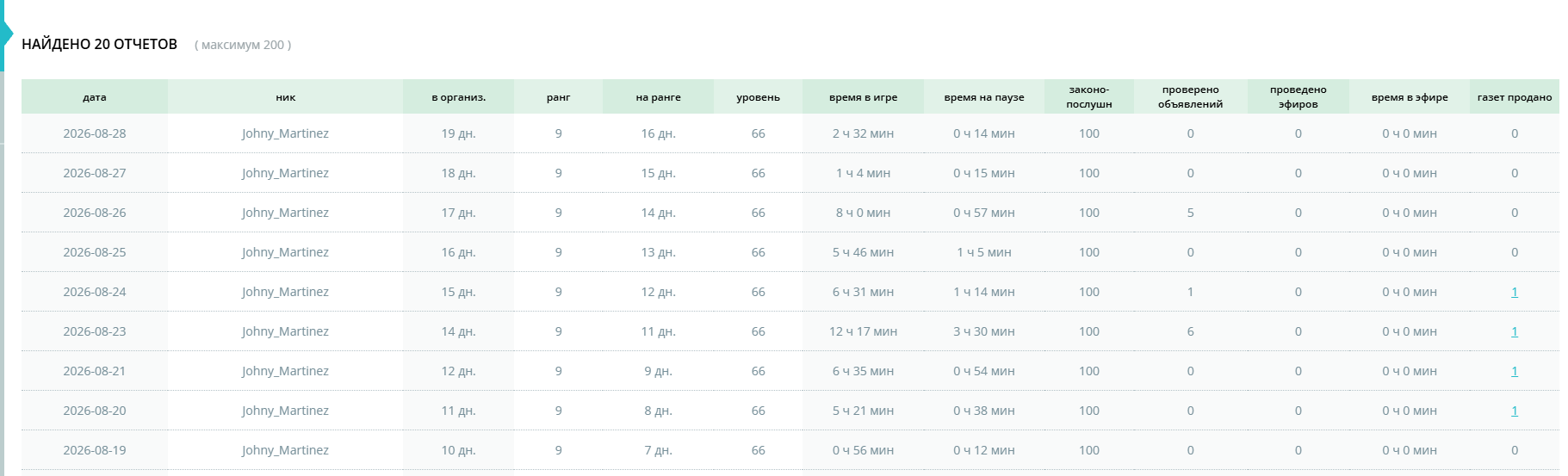The image size is (1568, 476).
Task: Click checked ads value 5 for 2026-08-26
Action: pos(1191,213)
